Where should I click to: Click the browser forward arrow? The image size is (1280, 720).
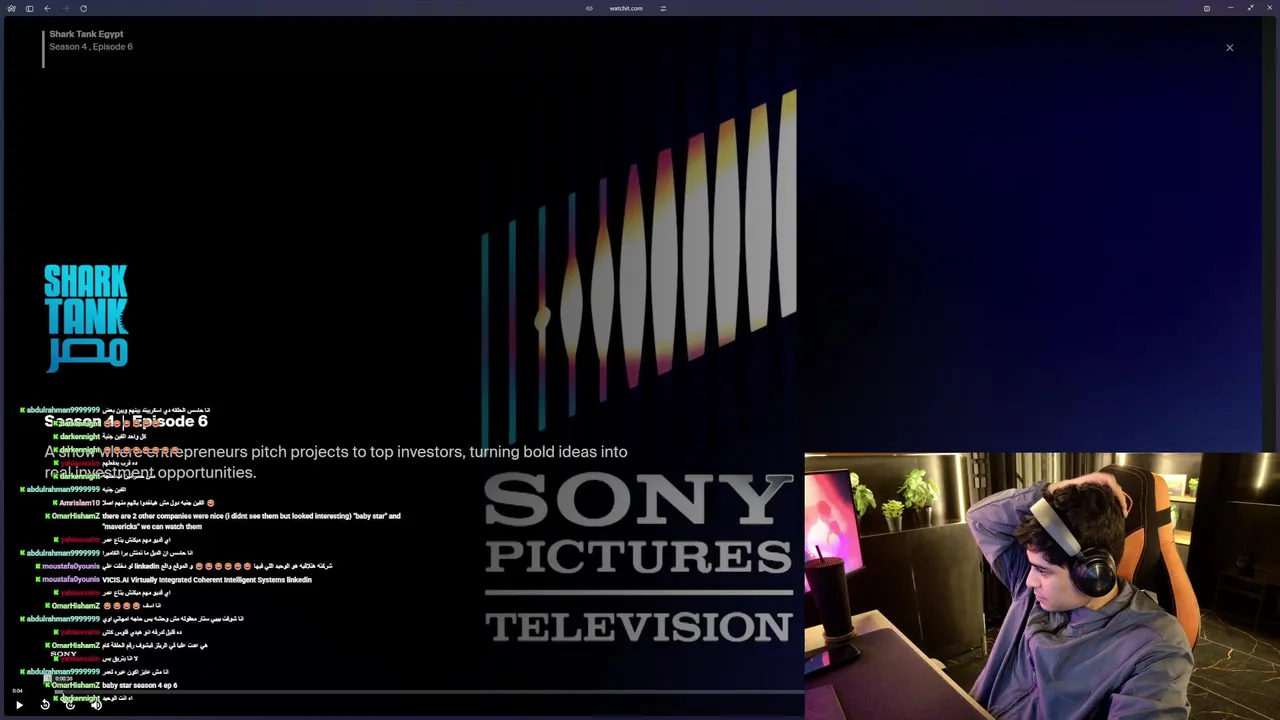(65, 8)
